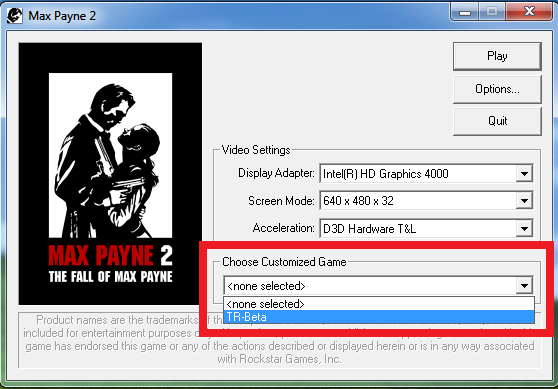Open the Options... dialog
The width and height of the screenshot is (558, 389).
(497, 89)
